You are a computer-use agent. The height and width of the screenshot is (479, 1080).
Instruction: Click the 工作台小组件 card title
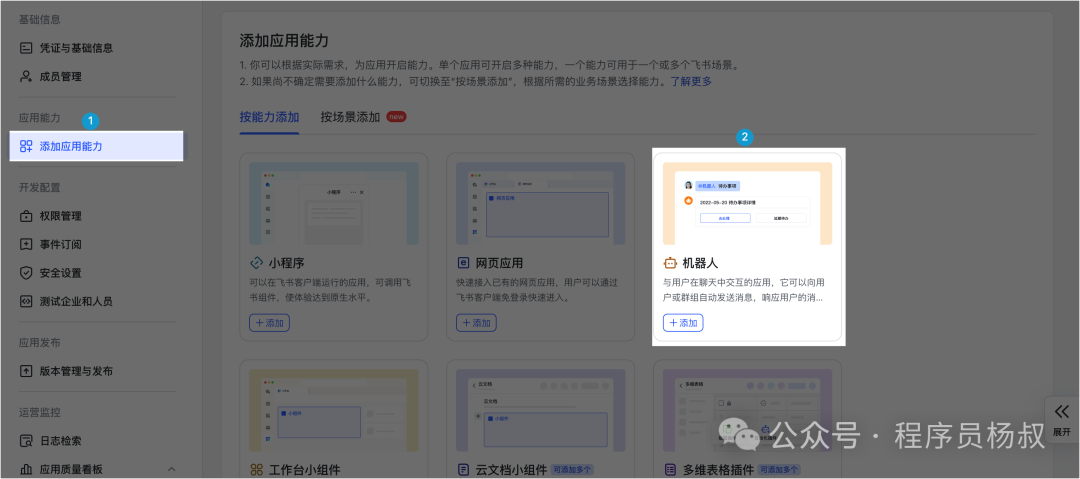(x=305, y=470)
